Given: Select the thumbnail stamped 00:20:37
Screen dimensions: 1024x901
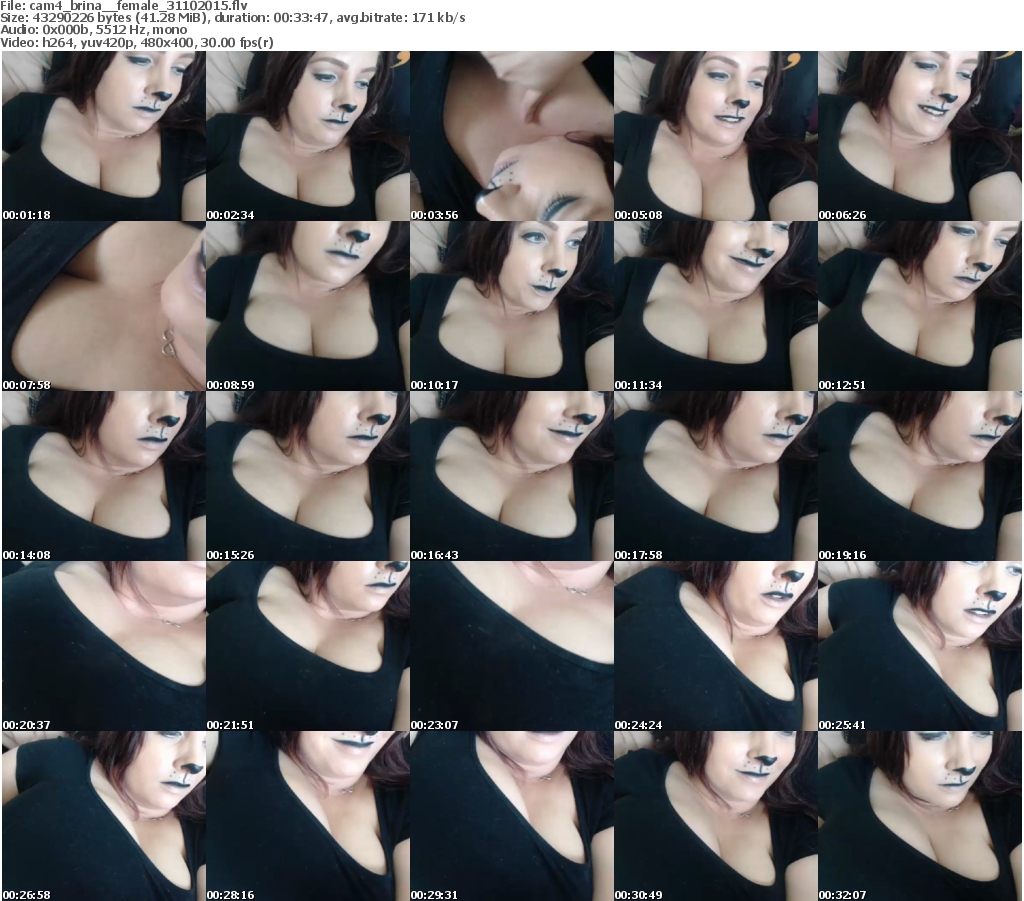Looking at the screenshot, I should [104, 646].
